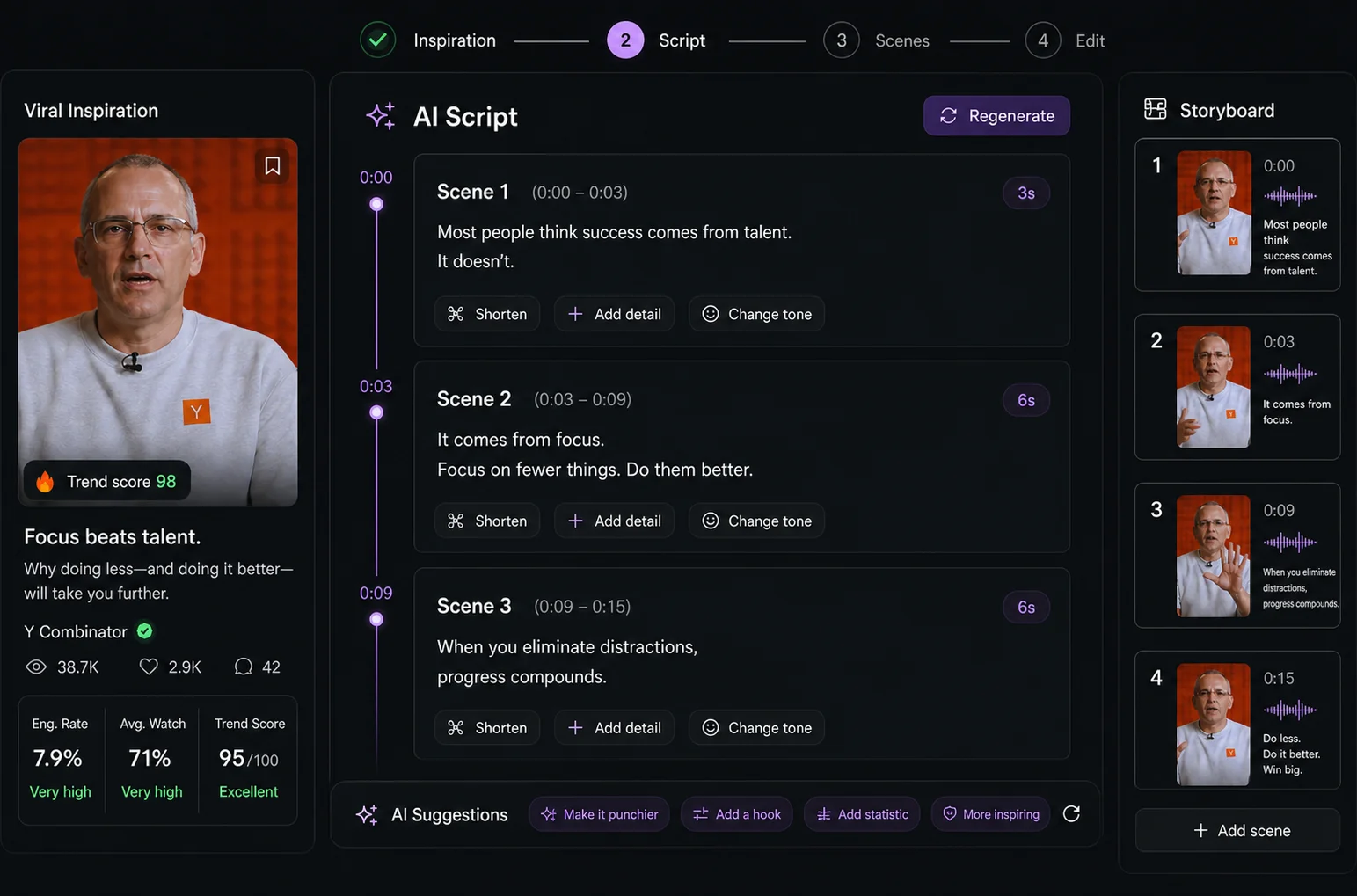Select the 0:03 timeline marker dot
This screenshot has height=896, width=1357.
pyautogui.click(x=376, y=412)
